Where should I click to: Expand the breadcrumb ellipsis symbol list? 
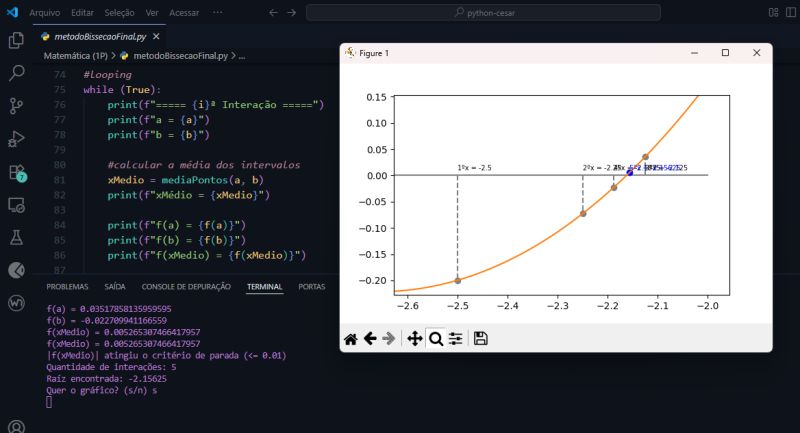(x=242, y=56)
